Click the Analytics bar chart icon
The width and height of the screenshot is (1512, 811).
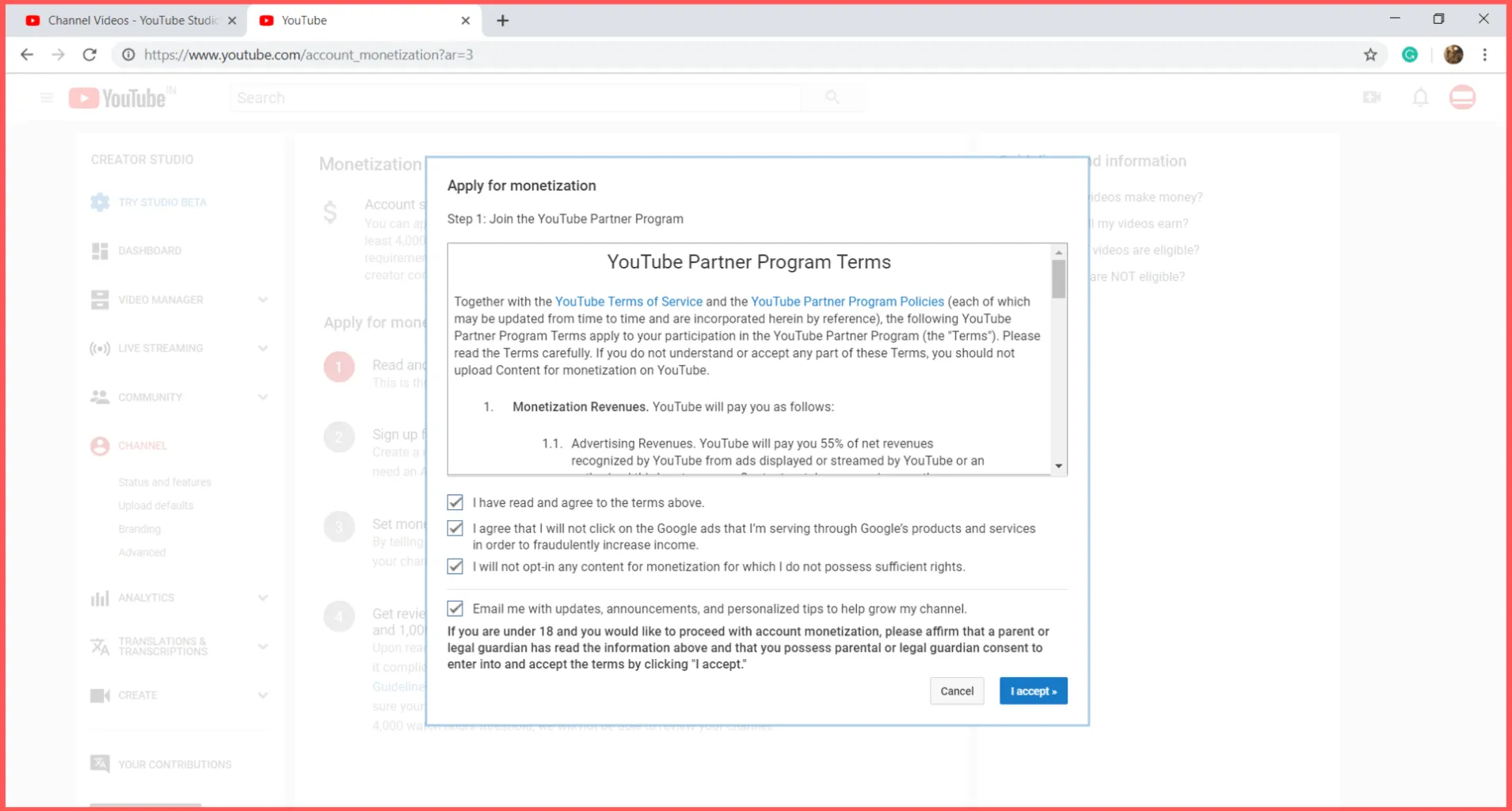coord(100,598)
